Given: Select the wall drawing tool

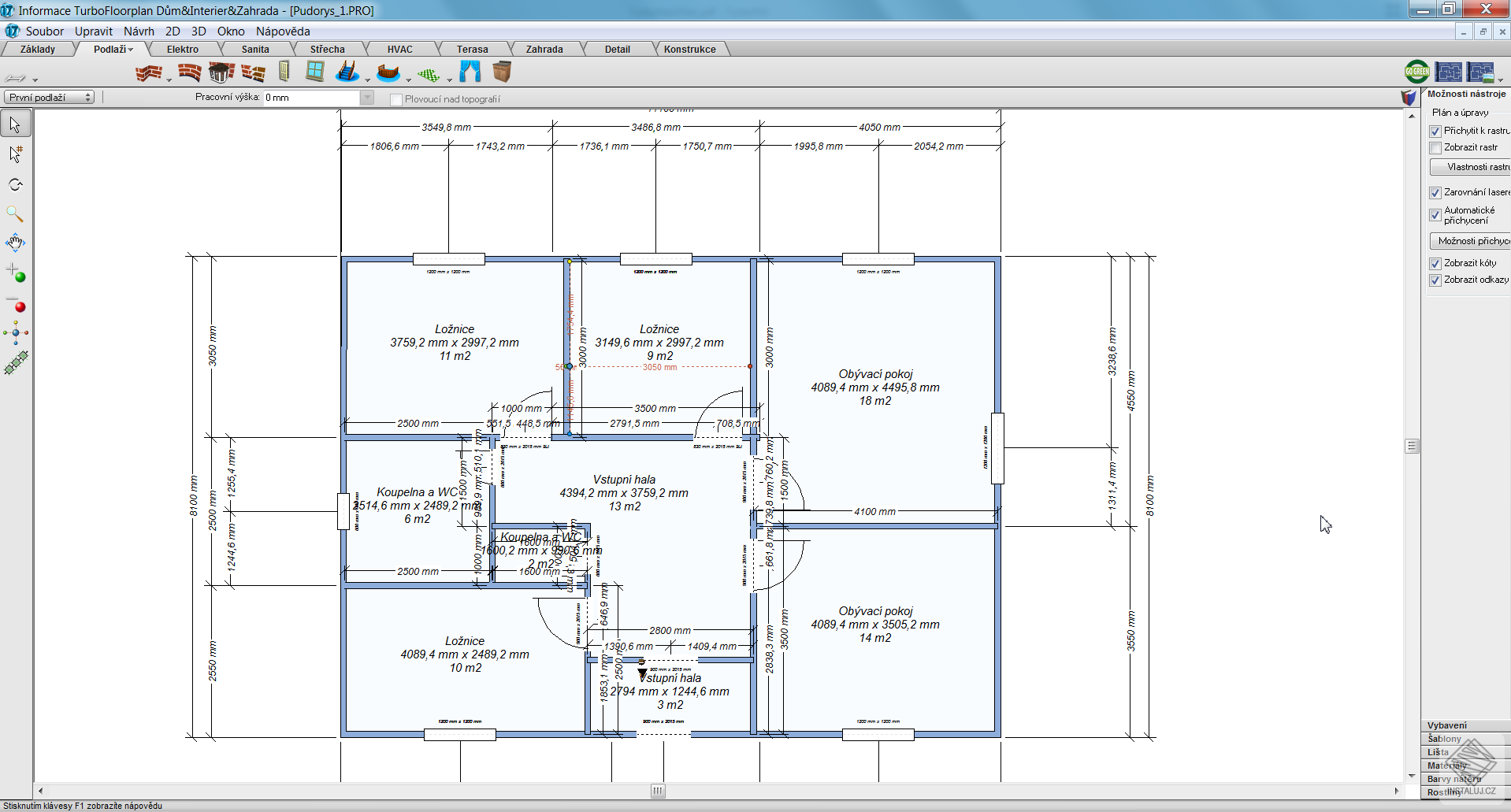Looking at the screenshot, I should pos(148,72).
